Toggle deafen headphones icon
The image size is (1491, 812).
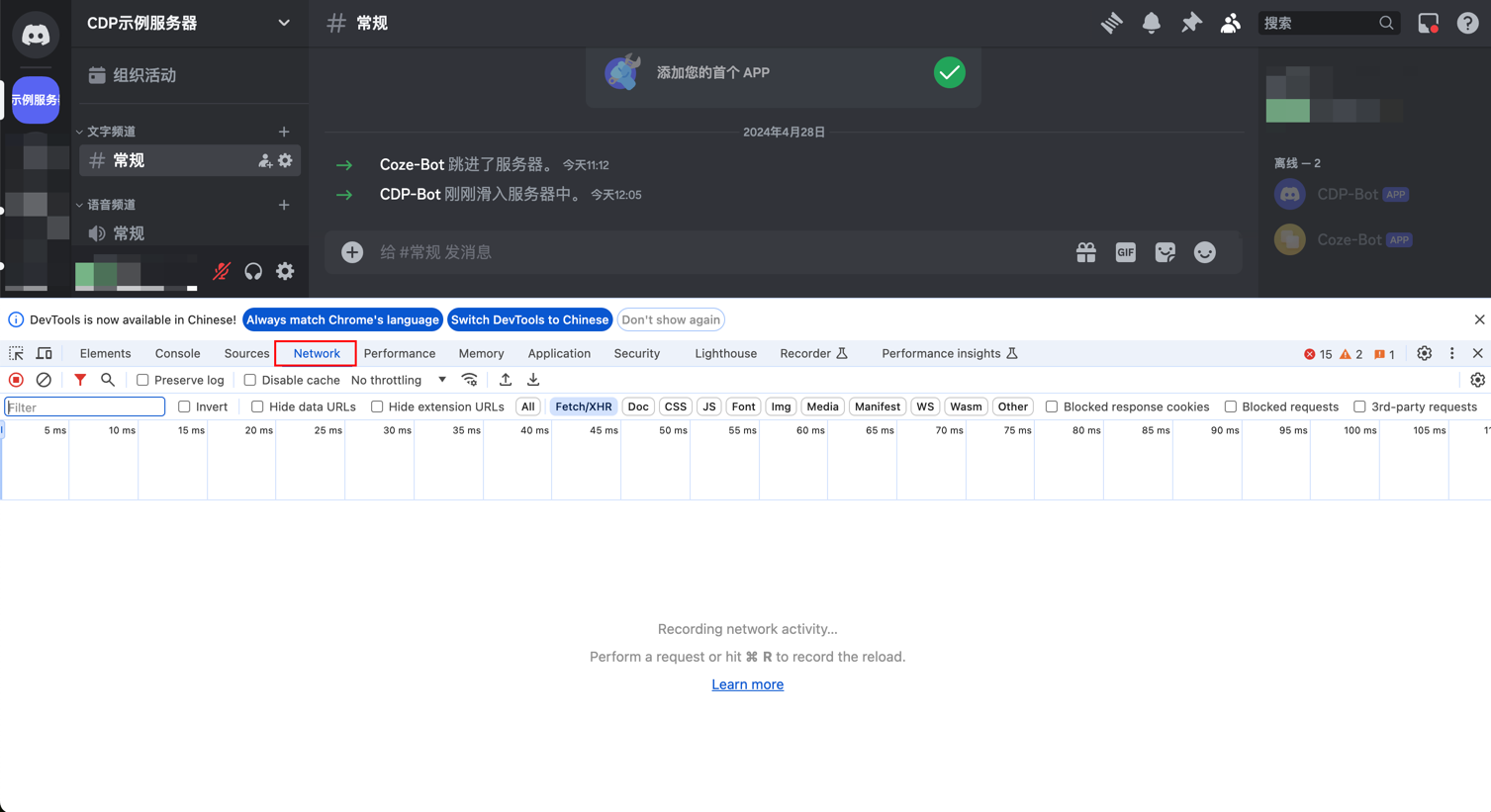click(253, 271)
